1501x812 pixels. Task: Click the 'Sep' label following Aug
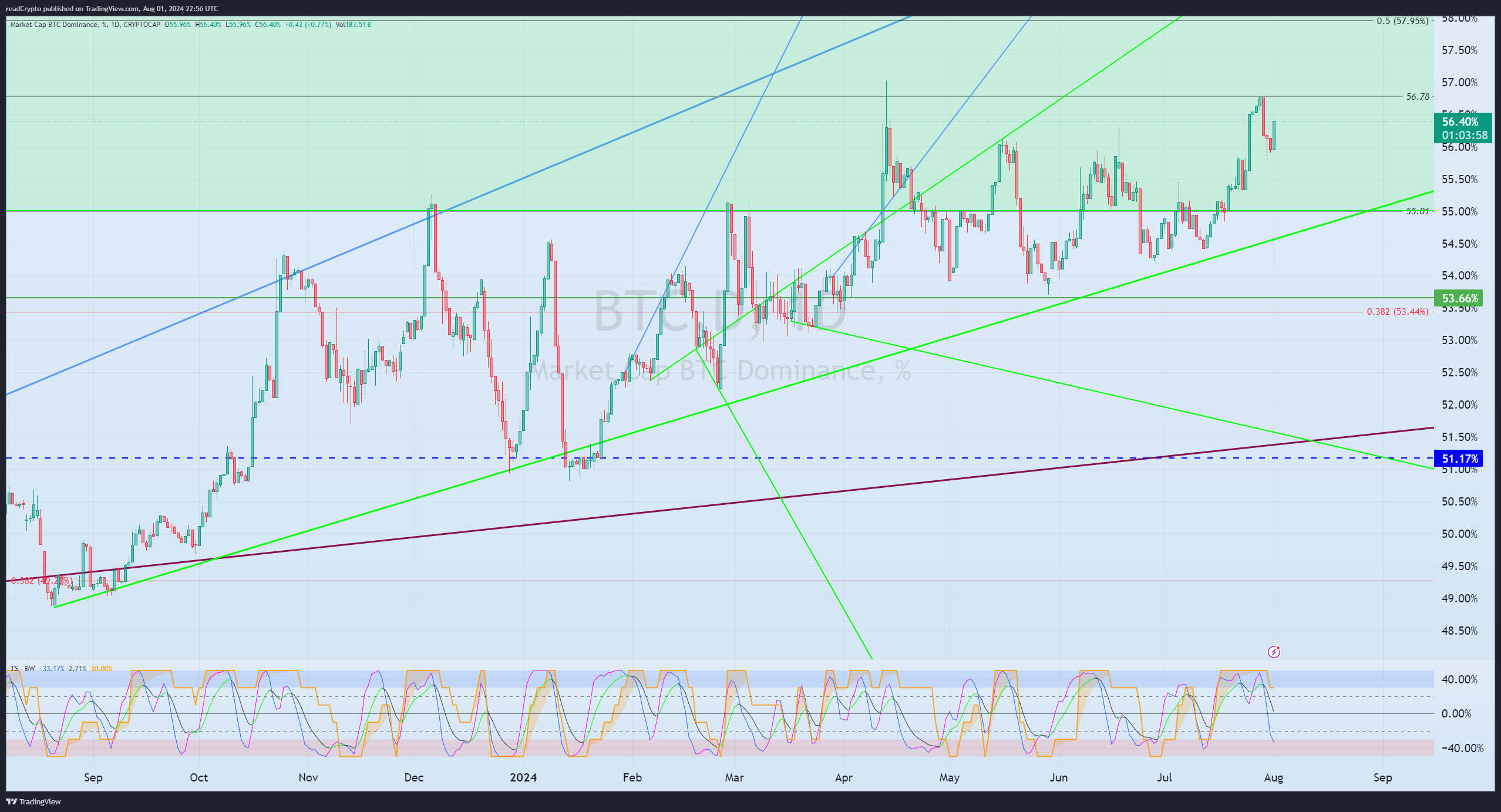click(x=1383, y=777)
